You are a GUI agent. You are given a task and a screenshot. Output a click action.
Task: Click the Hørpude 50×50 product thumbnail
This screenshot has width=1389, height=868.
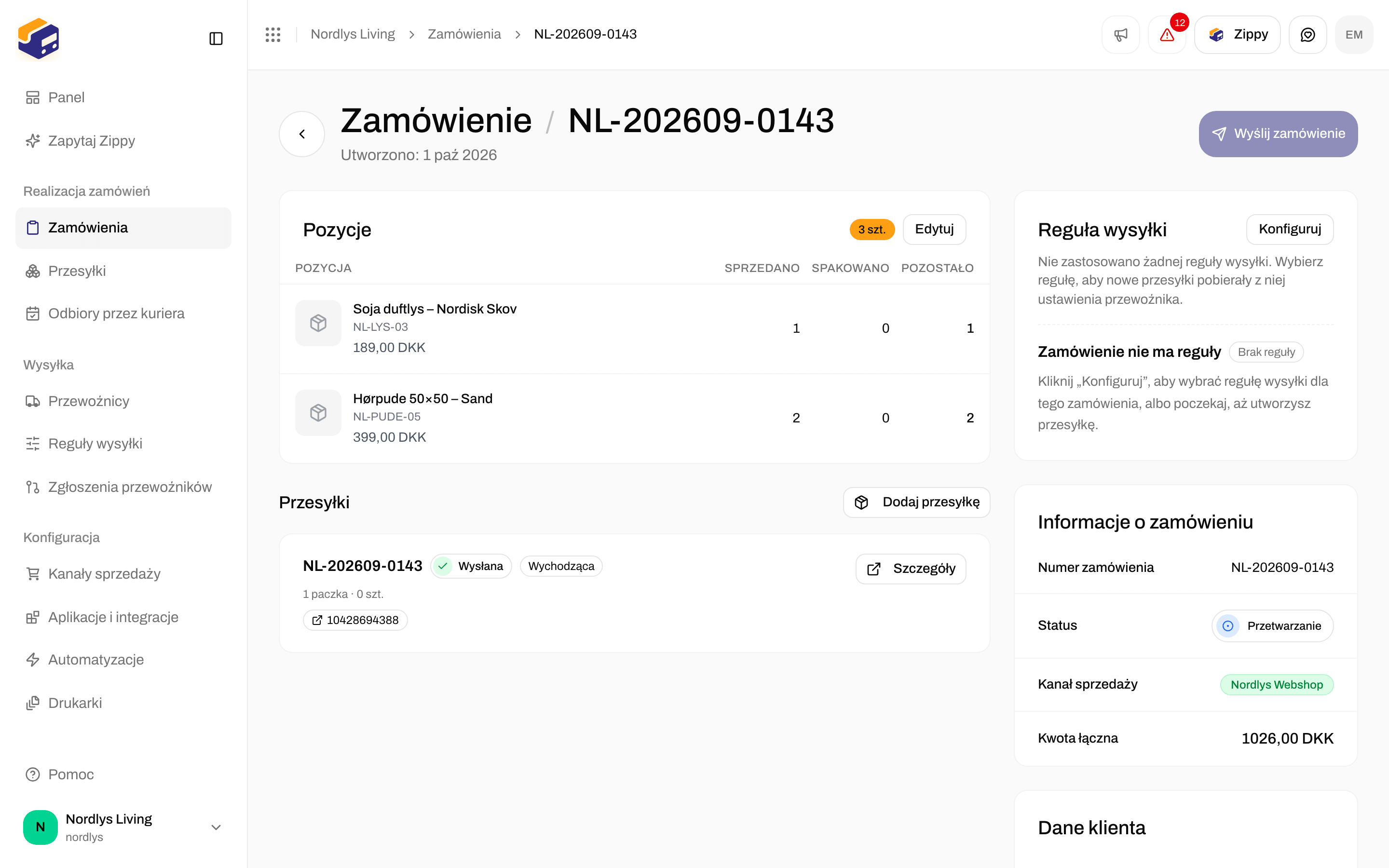318,413
